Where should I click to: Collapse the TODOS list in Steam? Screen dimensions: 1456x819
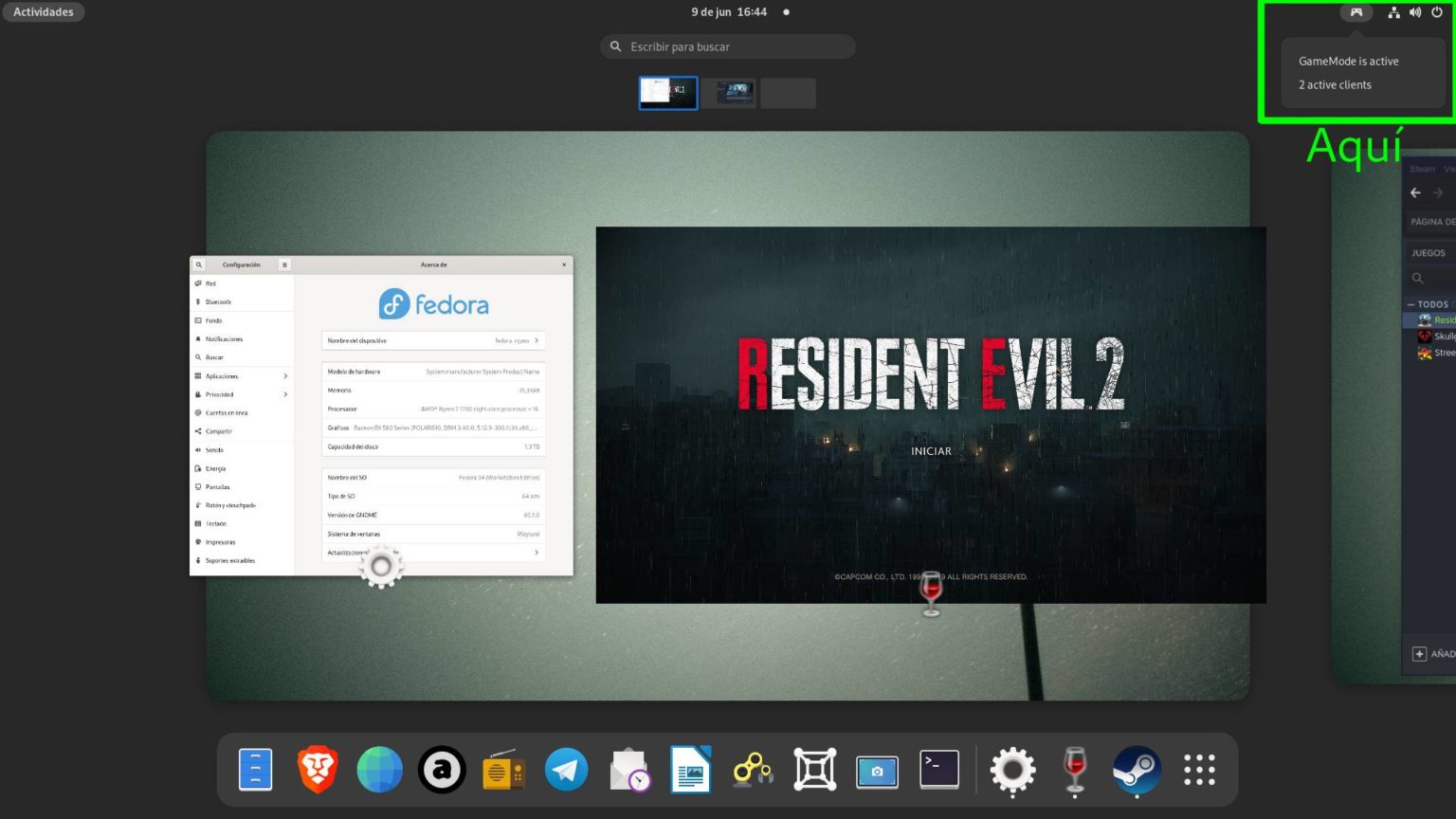[x=1411, y=304]
